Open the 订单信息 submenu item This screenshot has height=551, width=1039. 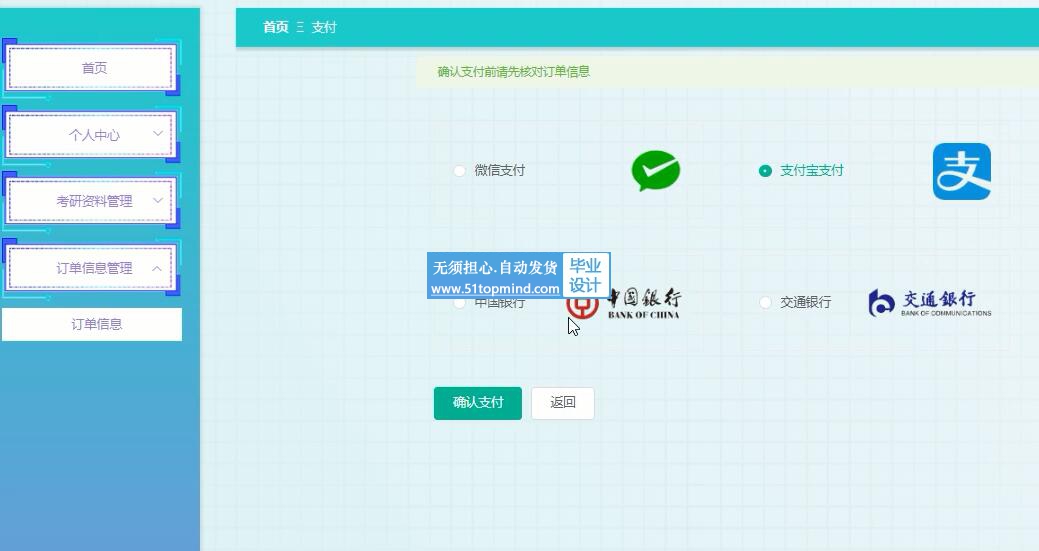tap(91, 324)
